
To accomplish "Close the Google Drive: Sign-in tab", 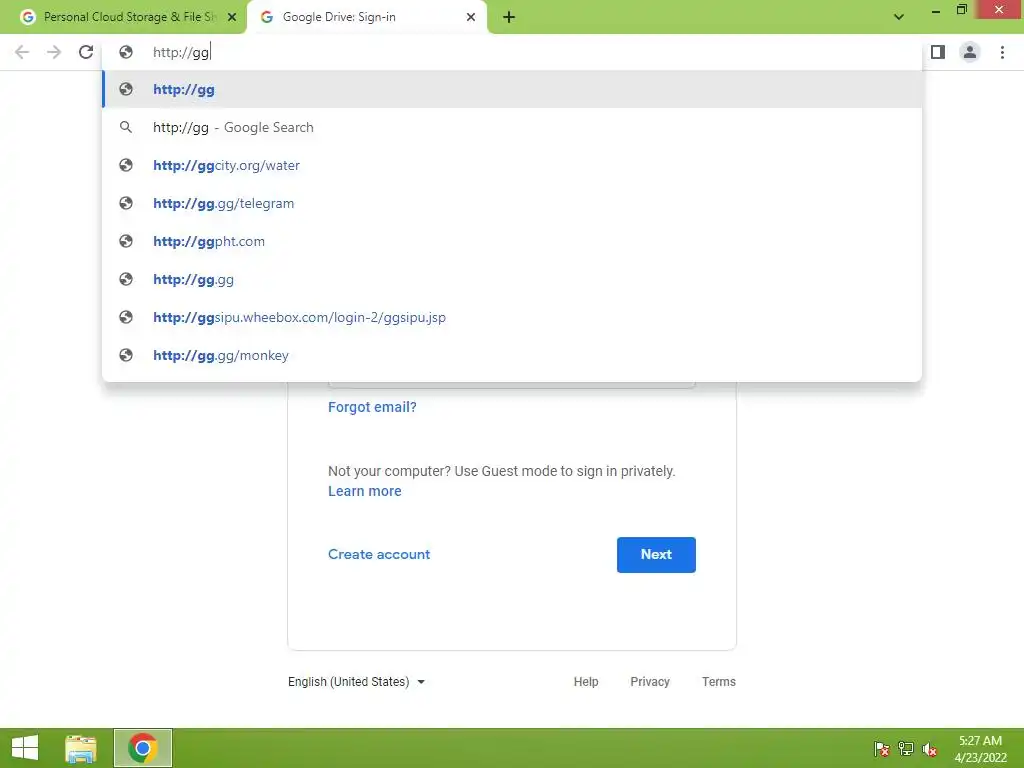I will pyautogui.click(x=471, y=18).
